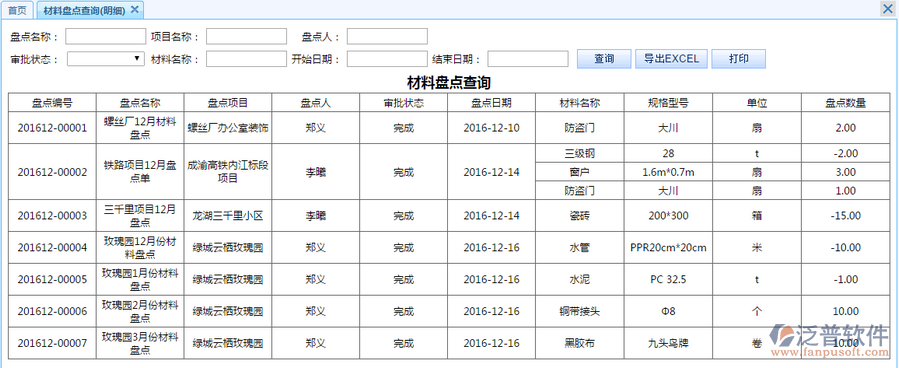
Task: Click into the 材料名称 text box
Action: [x=247, y=59]
